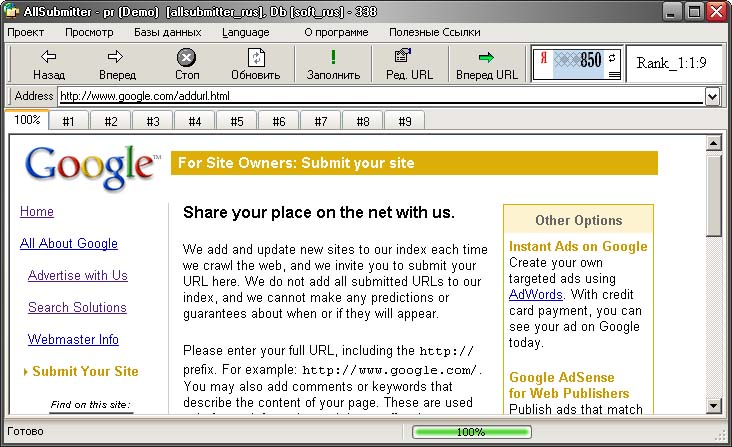Click the Yandex citation index 850 badge
The image size is (732, 447).
tap(577, 63)
